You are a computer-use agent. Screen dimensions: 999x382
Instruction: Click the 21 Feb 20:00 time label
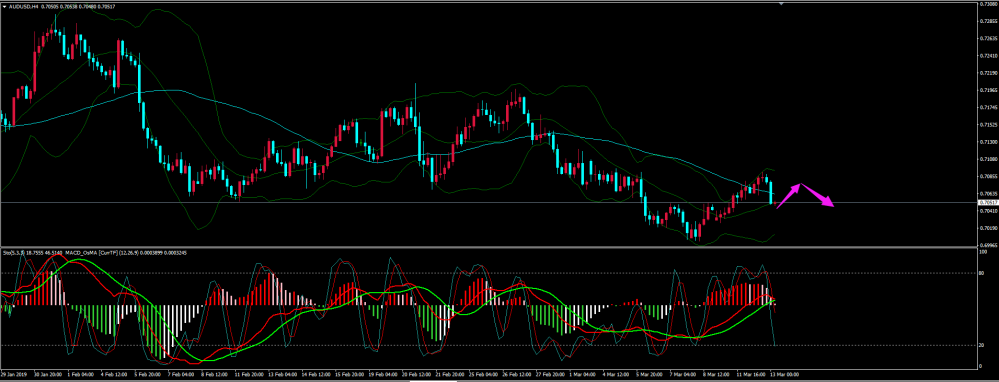point(450,374)
